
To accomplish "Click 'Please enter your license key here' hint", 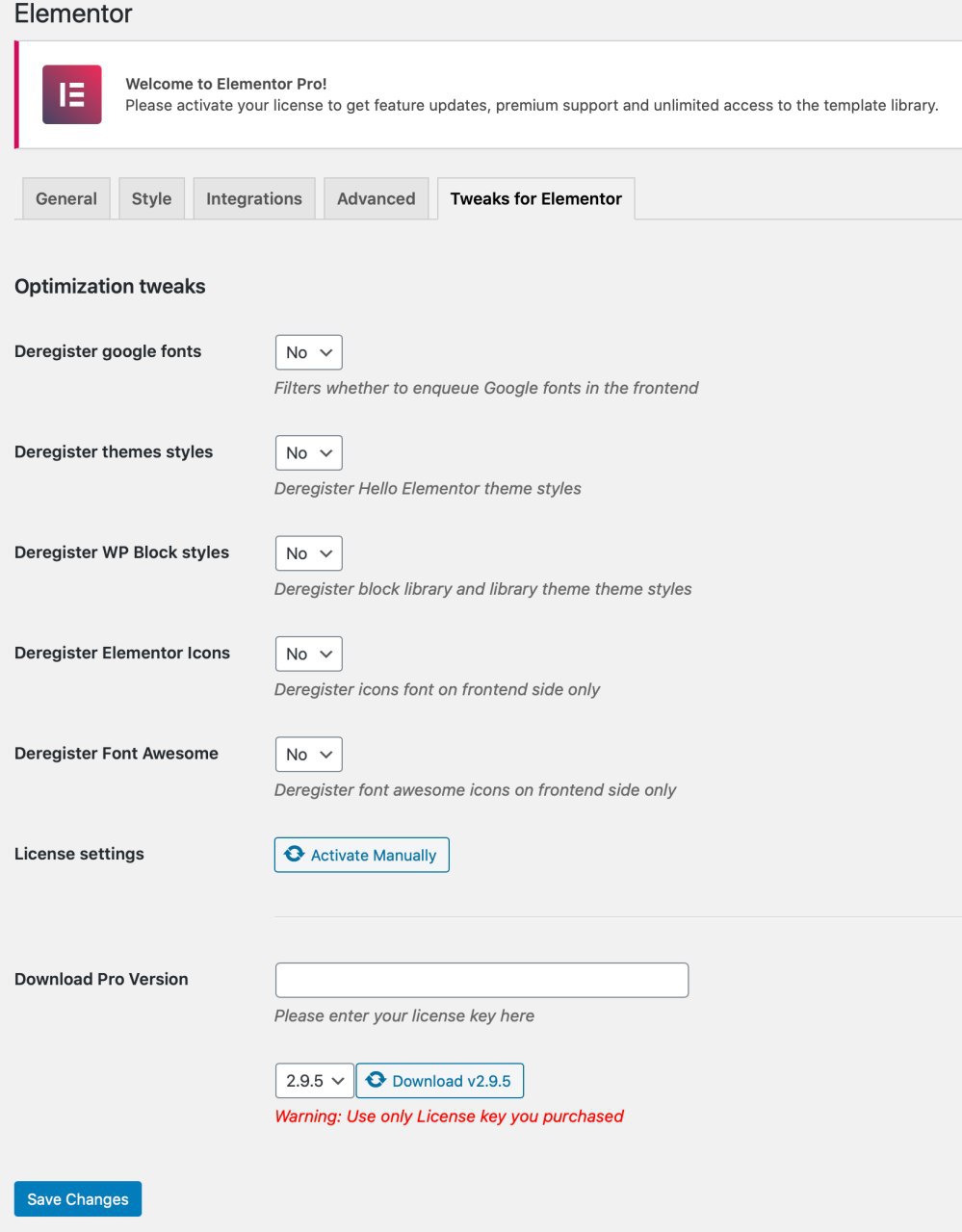I will pos(404,1015).
